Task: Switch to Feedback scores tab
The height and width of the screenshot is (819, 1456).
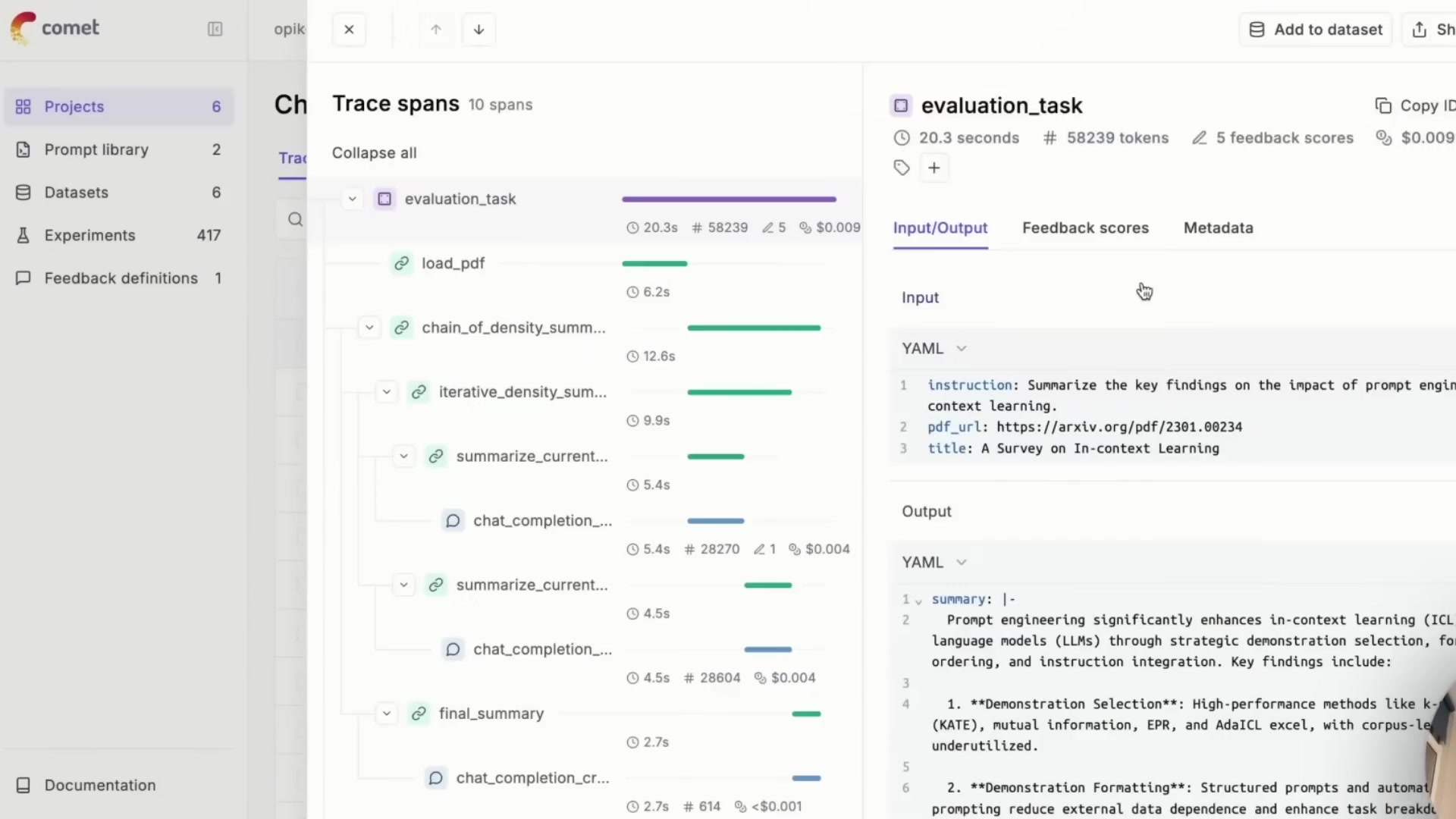Action: [x=1085, y=227]
